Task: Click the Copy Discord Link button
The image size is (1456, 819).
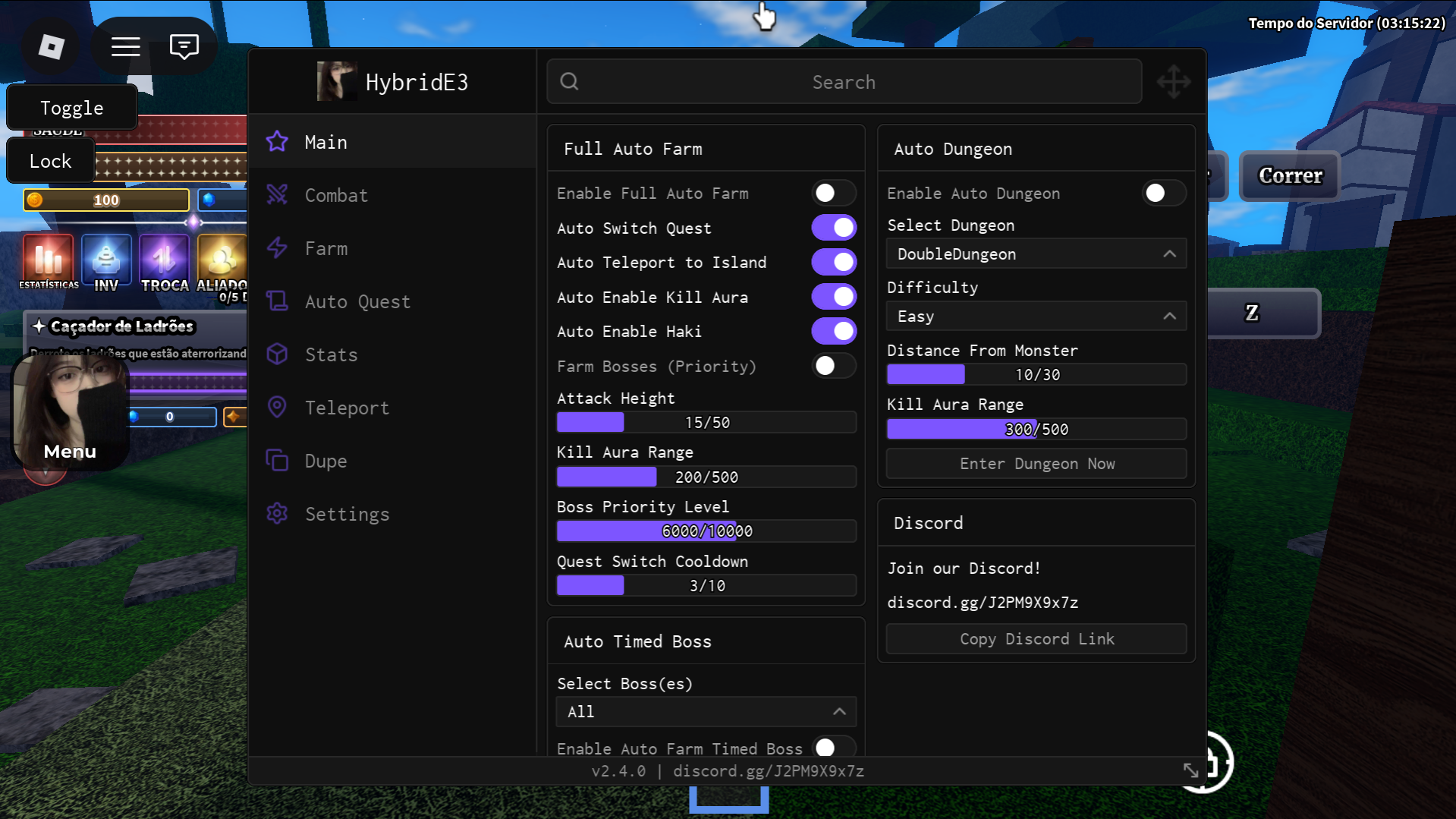Action: (1036, 639)
